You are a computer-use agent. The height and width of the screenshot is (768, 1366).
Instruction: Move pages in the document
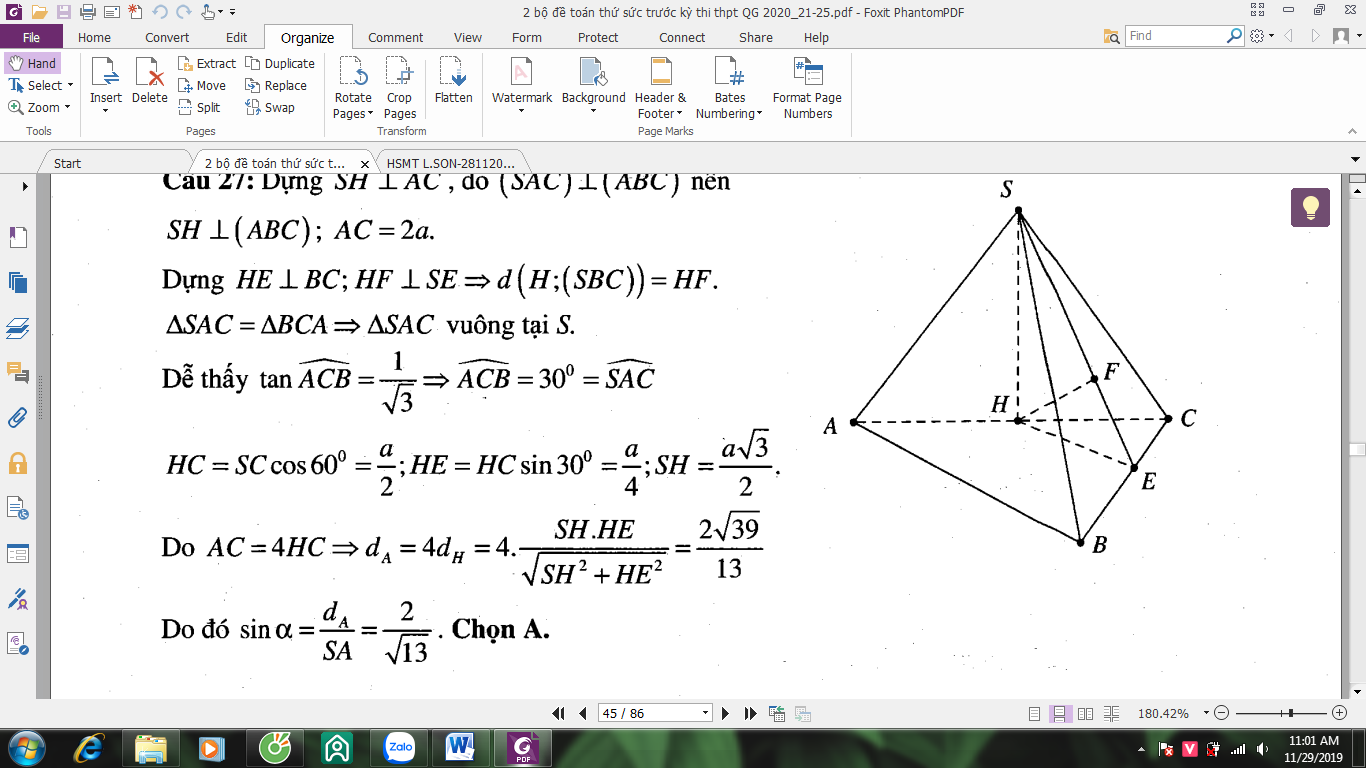(x=202, y=85)
